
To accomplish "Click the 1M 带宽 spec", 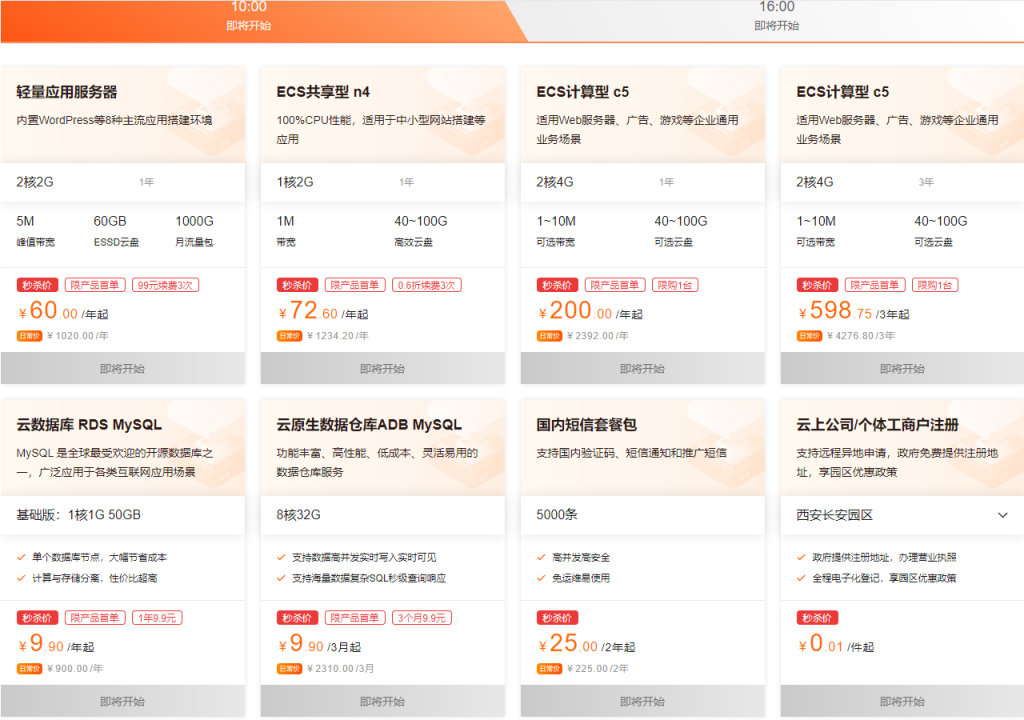I will pyautogui.click(x=286, y=231).
